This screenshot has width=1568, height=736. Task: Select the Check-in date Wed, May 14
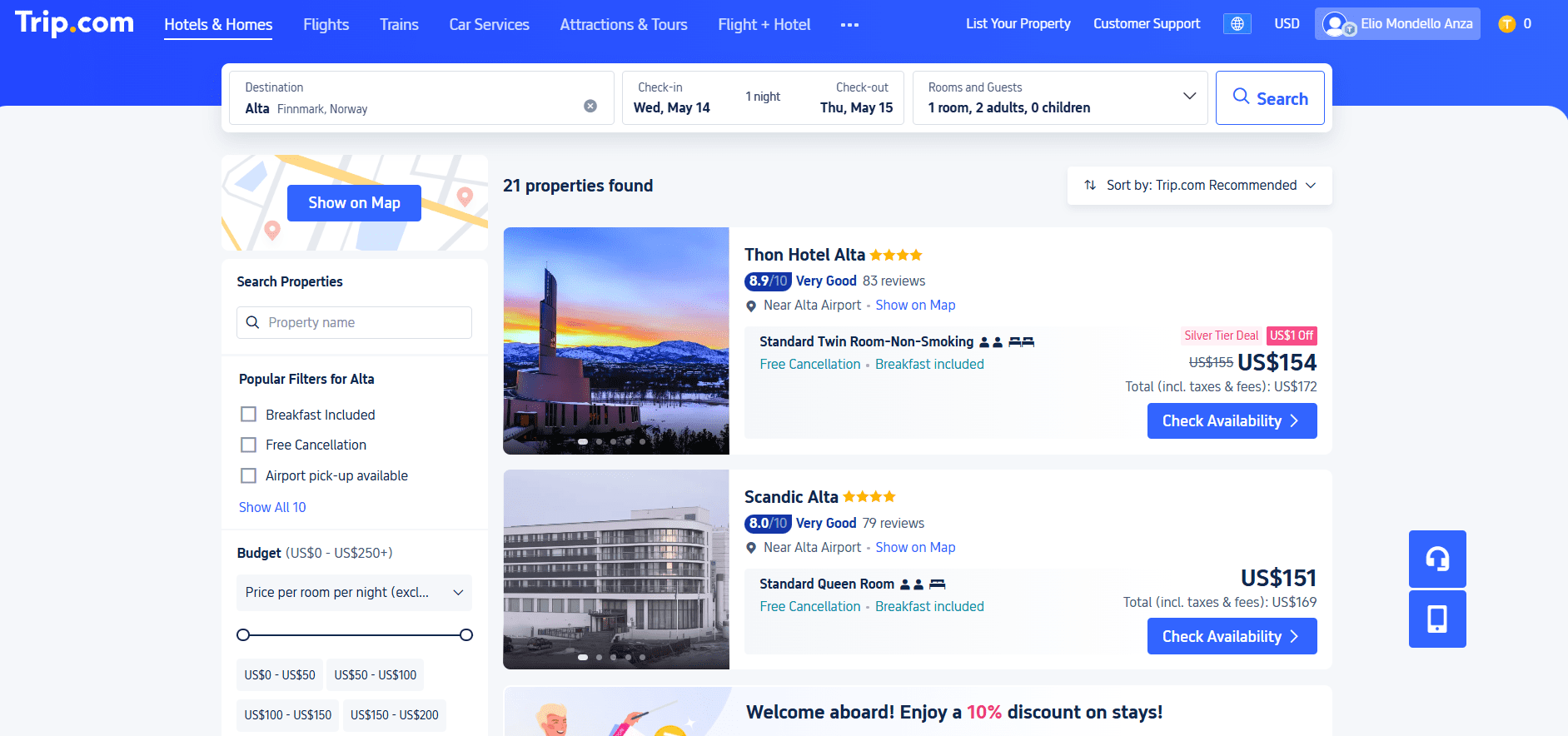click(x=672, y=107)
